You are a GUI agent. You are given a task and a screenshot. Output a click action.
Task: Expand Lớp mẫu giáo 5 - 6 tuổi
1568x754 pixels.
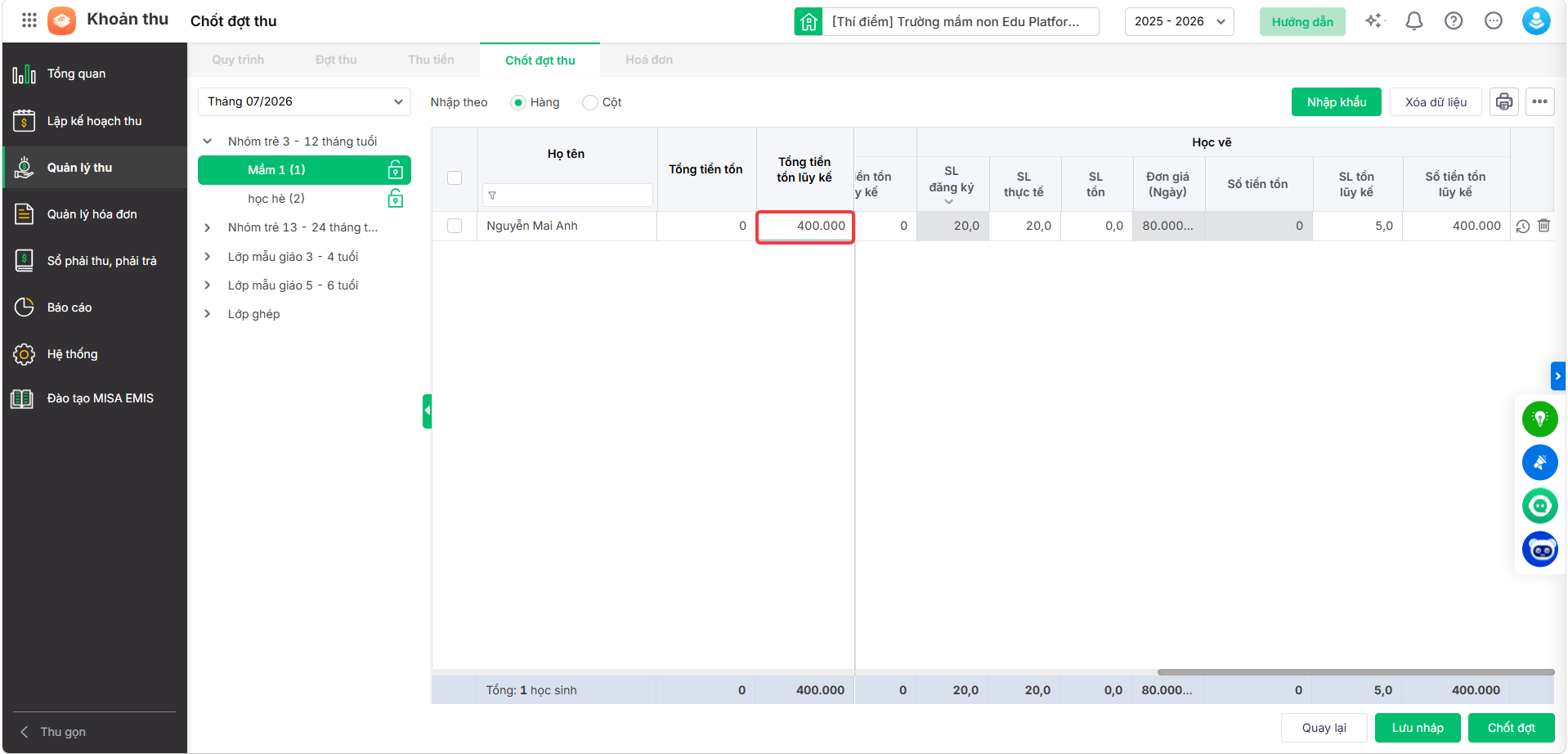[x=208, y=285]
